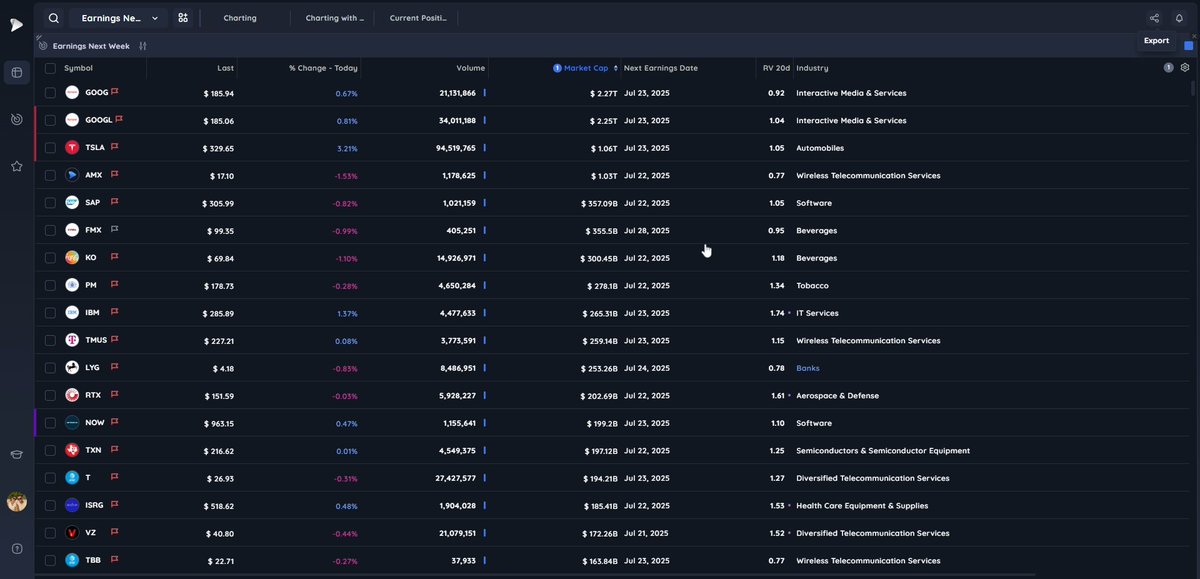Click the flag icon beside NOW

click(115, 422)
